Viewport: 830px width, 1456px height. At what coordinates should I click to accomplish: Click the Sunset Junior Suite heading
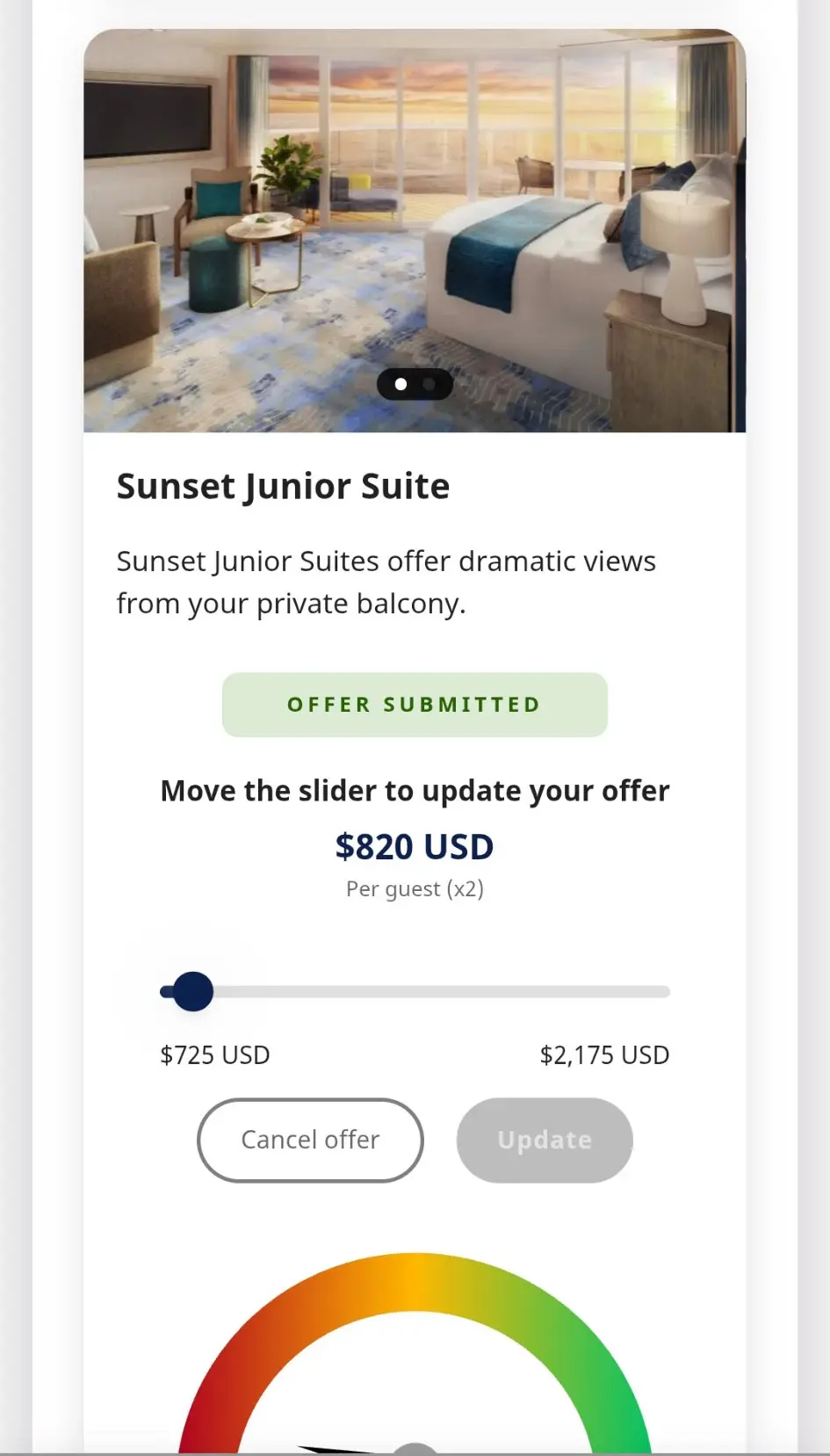283,487
